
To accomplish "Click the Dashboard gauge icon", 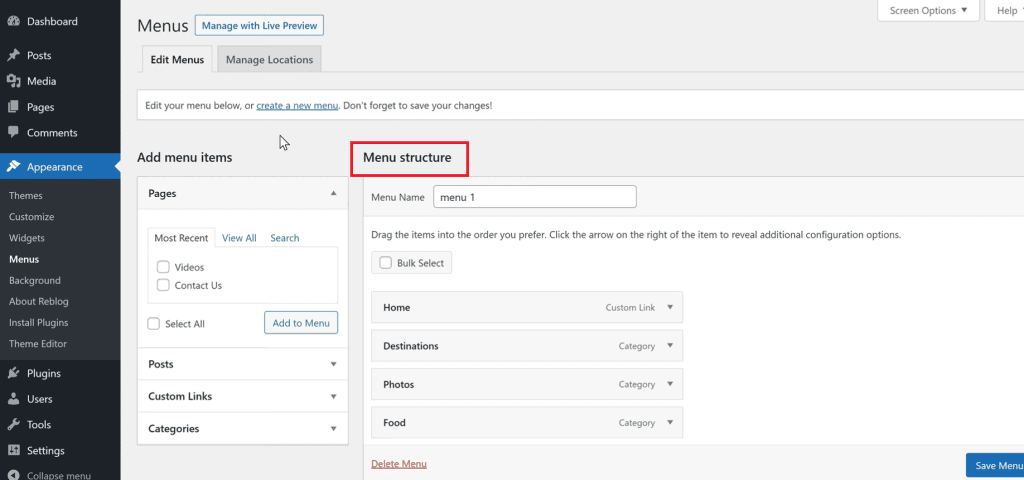I will 13,22.
